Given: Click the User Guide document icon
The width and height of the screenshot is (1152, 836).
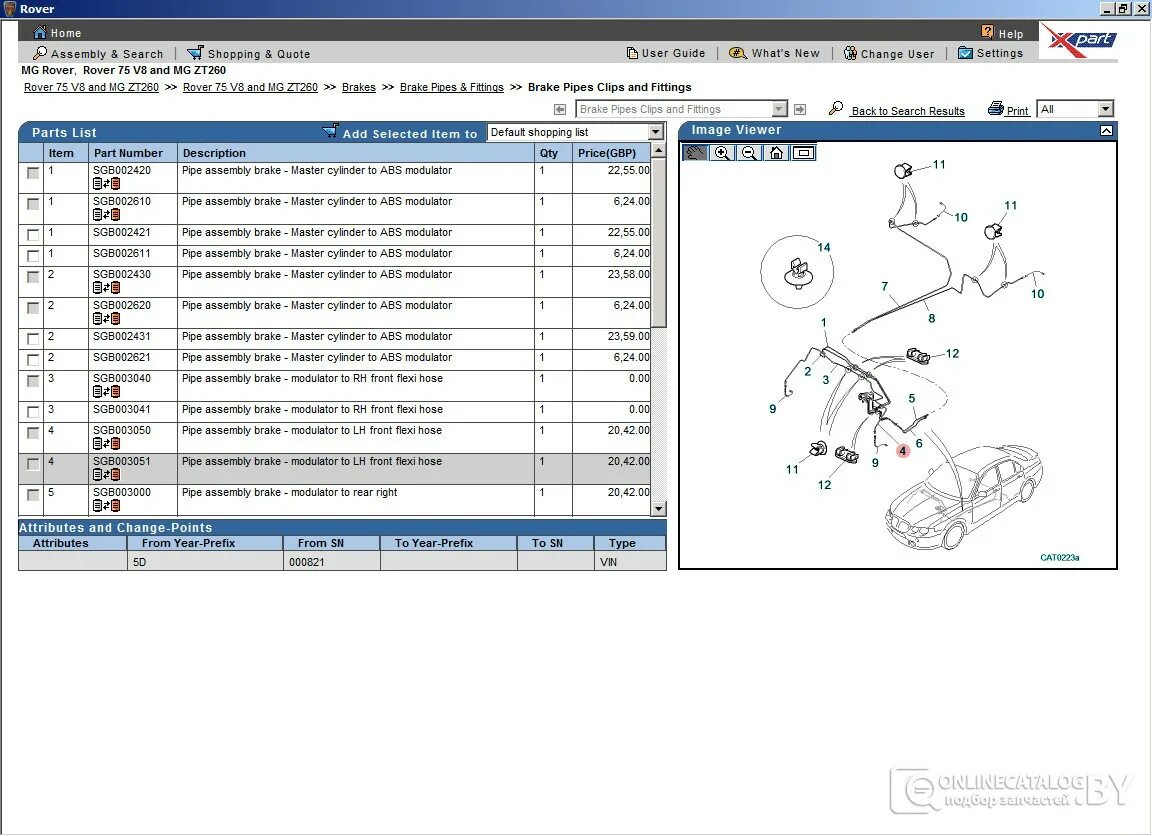Looking at the screenshot, I should (x=632, y=53).
